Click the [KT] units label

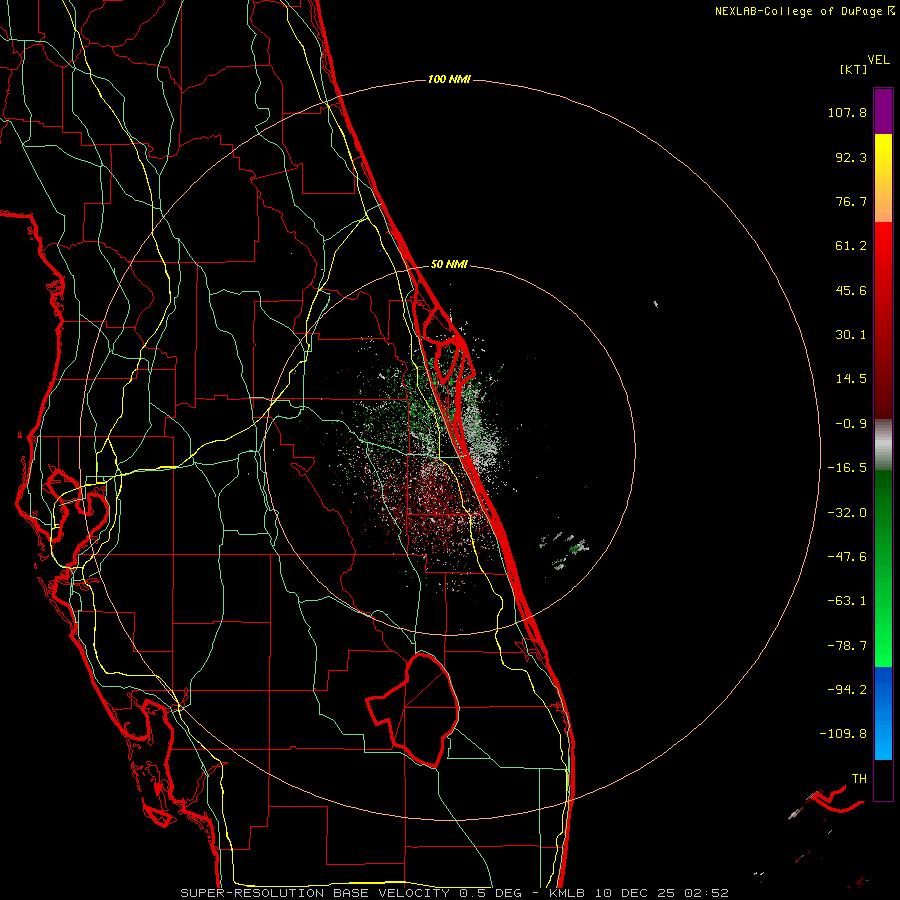[x=853, y=69]
